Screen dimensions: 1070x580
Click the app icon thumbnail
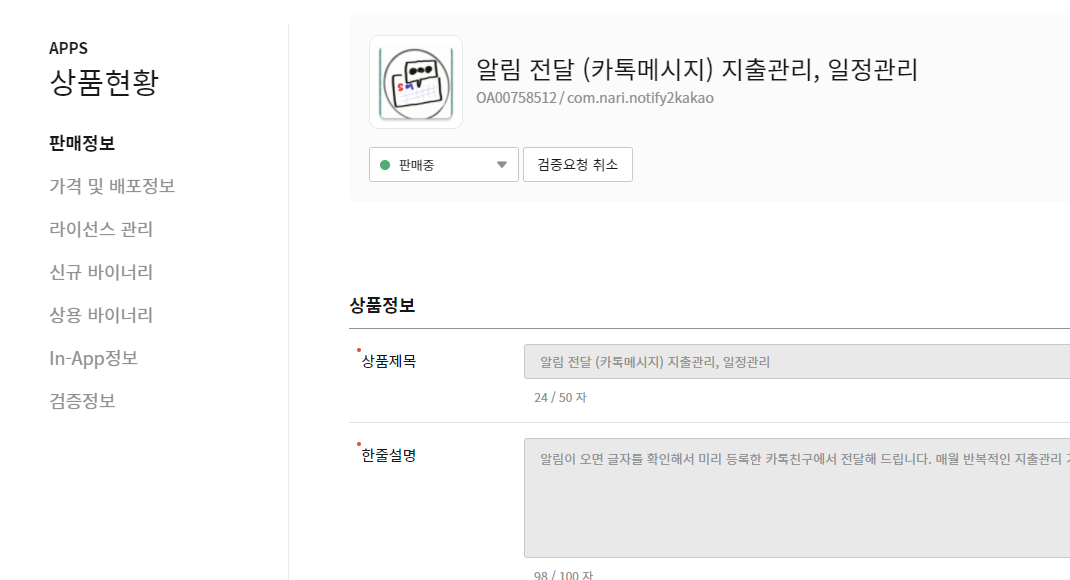pyautogui.click(x=416, y=82)
